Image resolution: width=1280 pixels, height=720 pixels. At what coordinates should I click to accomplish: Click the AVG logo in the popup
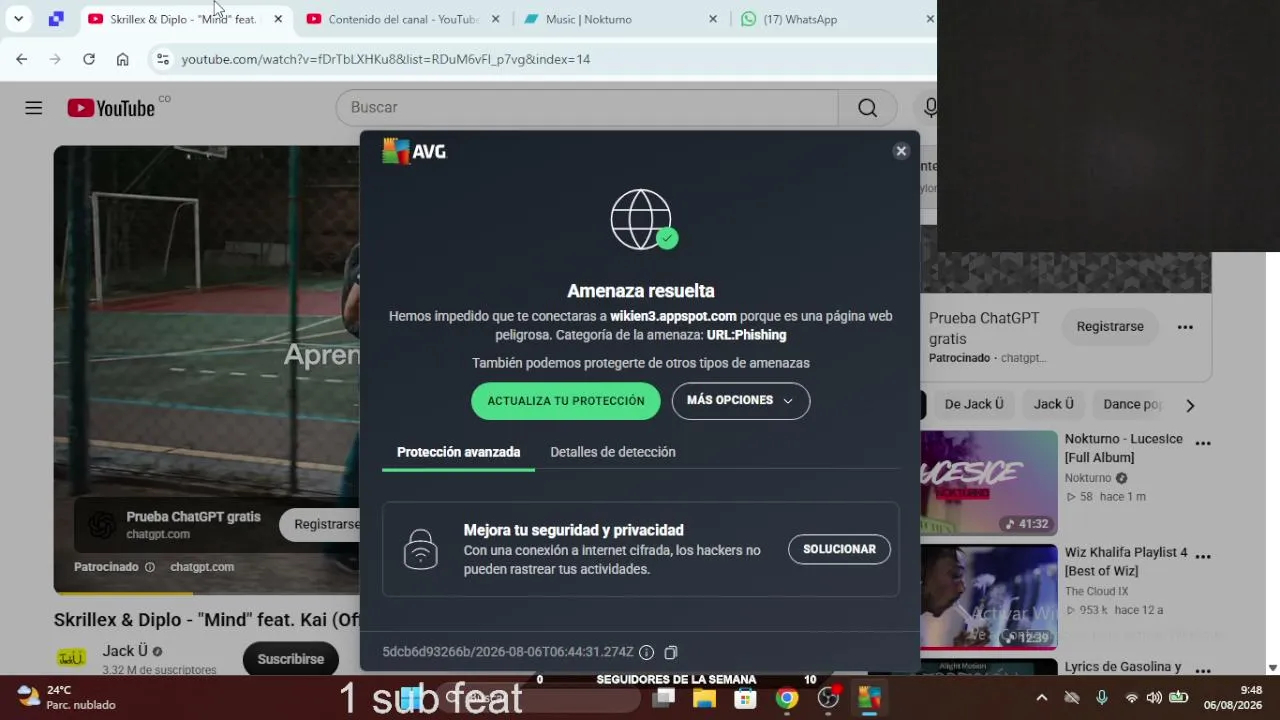414,151
